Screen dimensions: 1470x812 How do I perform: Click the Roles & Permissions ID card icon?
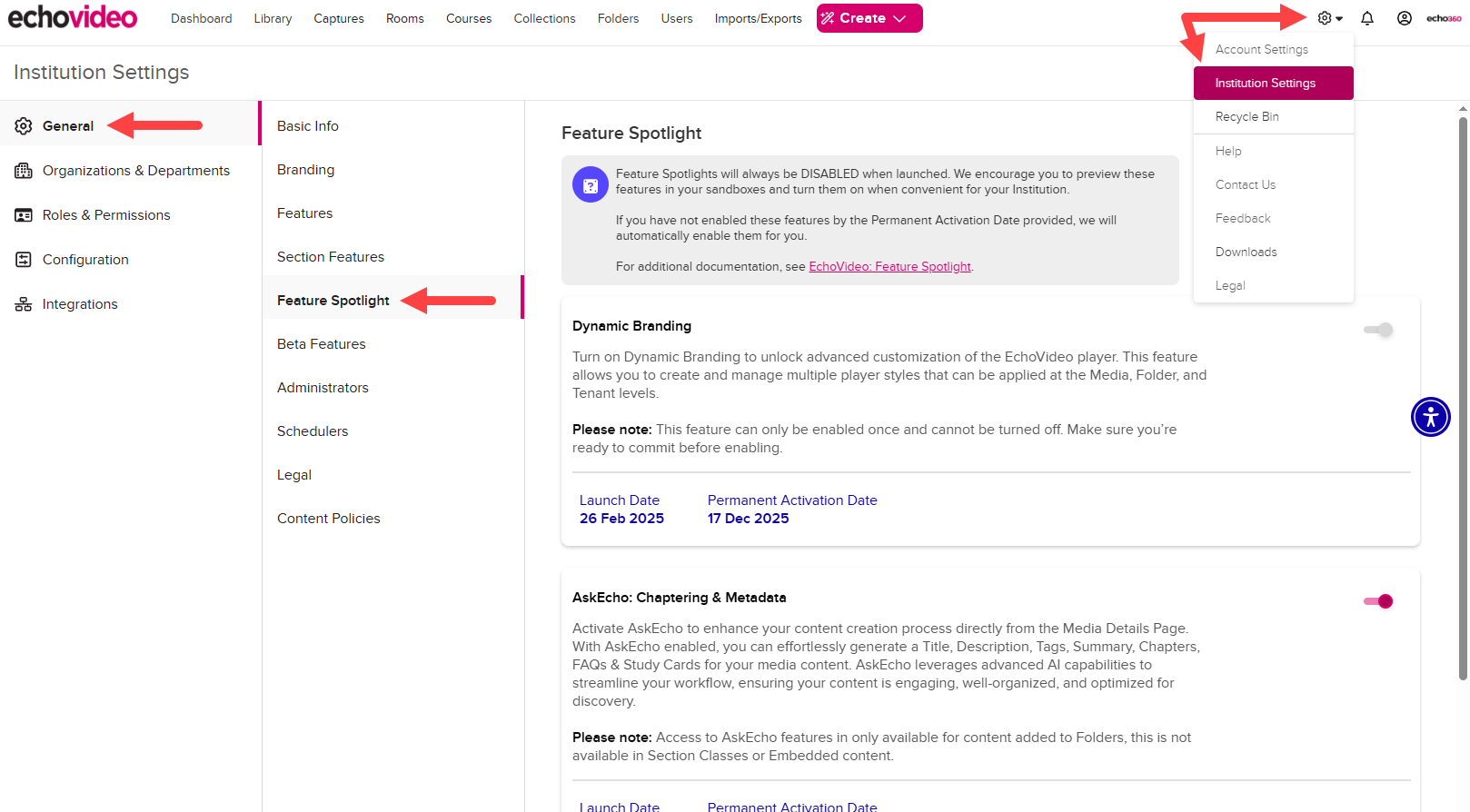tap(24, 215)
